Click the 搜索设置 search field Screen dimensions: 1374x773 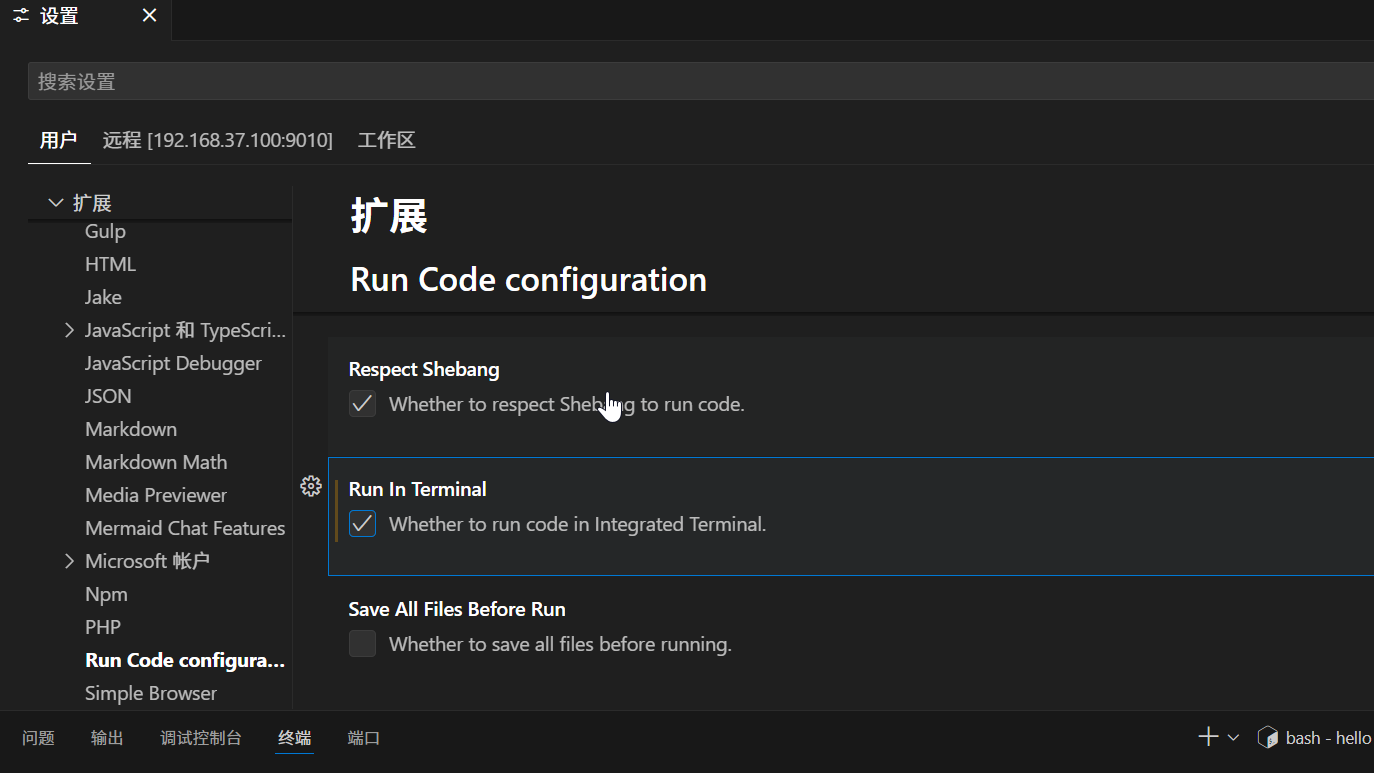pyautogui.click(x=700, y=82)
